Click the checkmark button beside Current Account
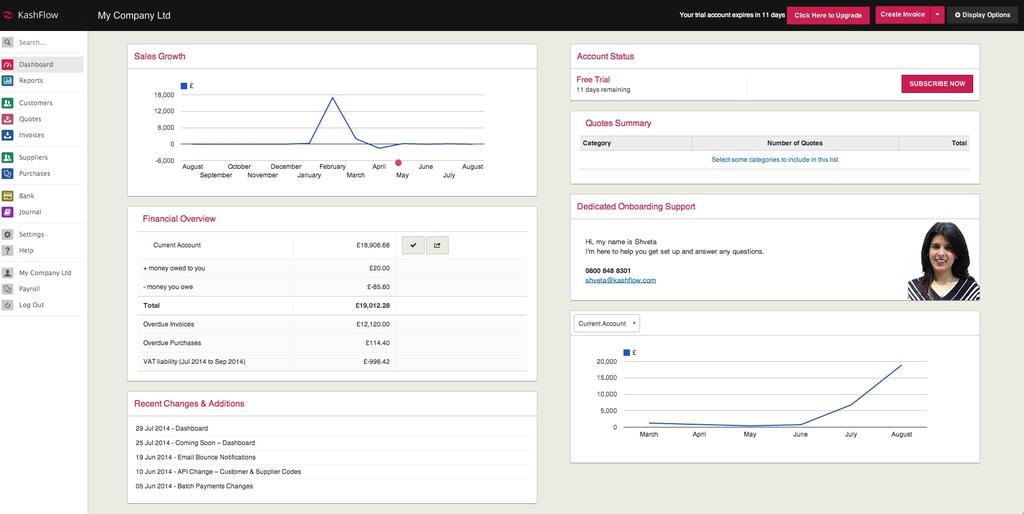The image size is (1024, 514). (x=413, y=244)
